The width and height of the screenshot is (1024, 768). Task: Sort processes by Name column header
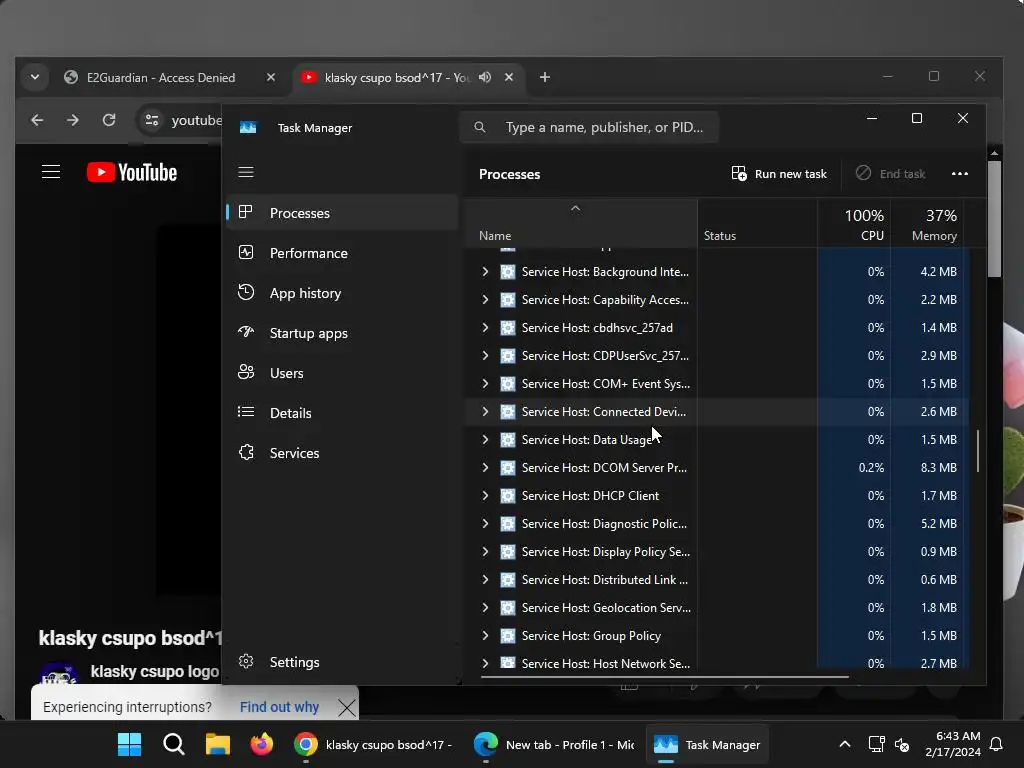pyautogui.click(x=581, y=223)
